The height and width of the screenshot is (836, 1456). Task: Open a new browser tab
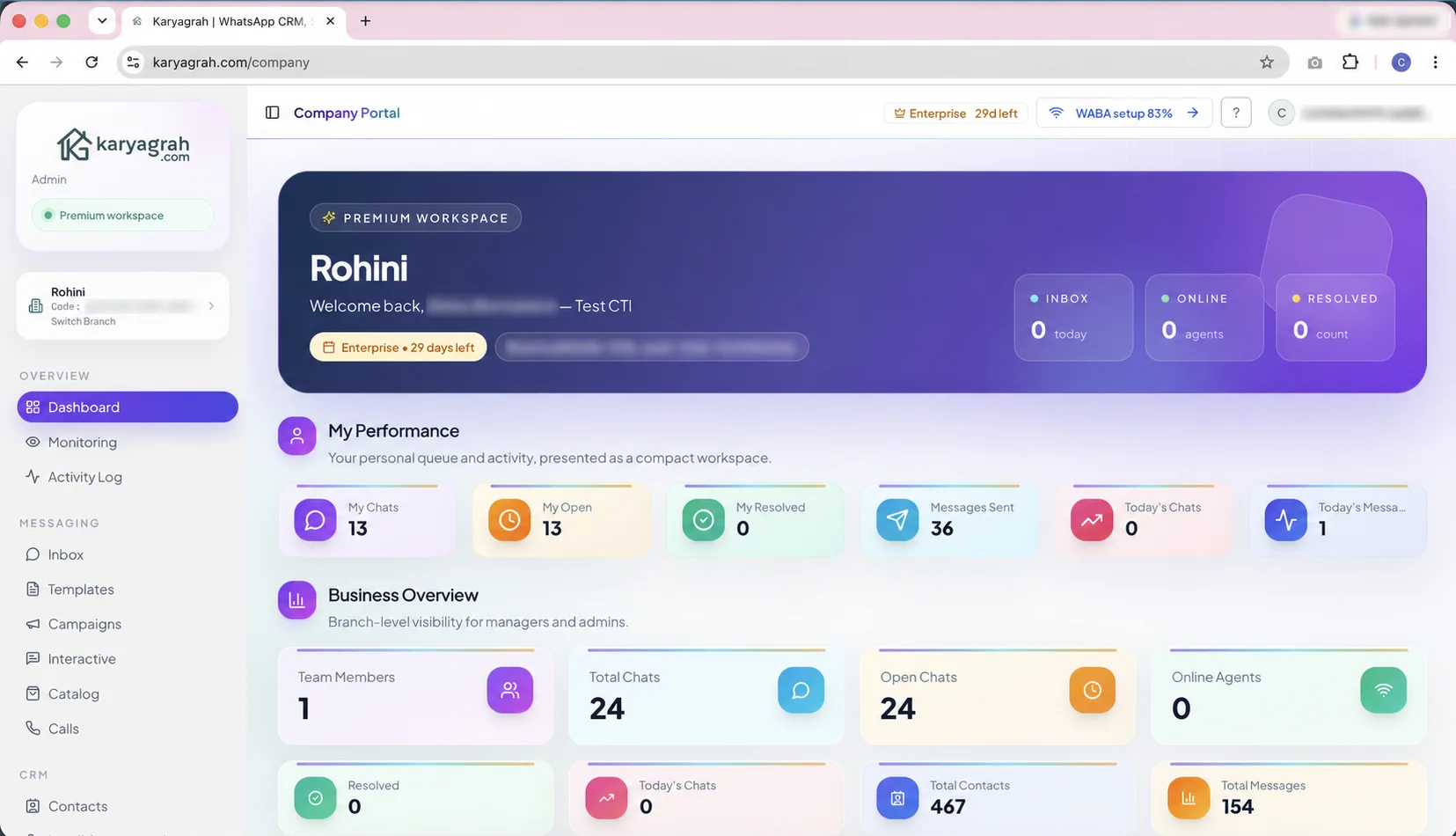click(x=365, y=20)
